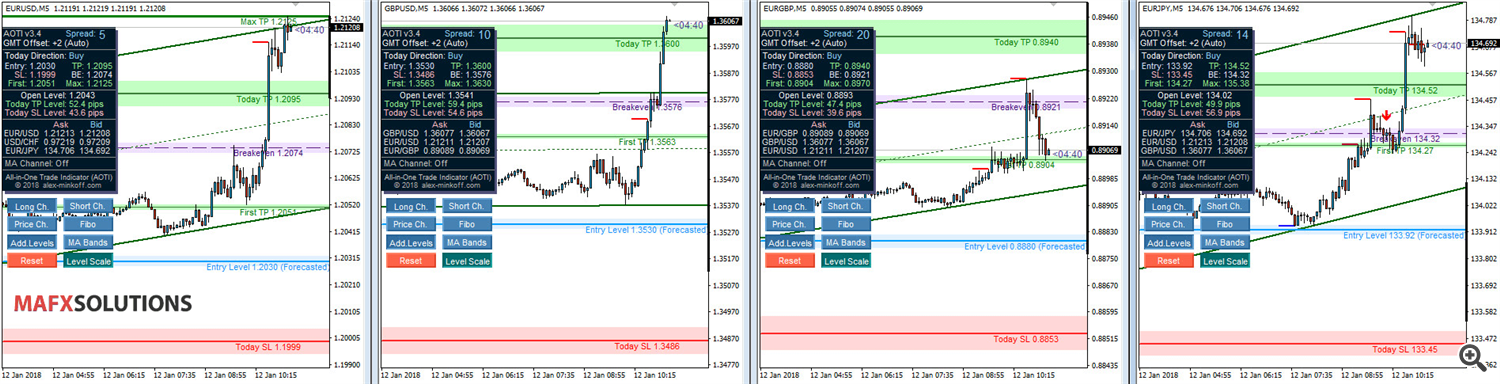Toggle MA Bands on the EURUSD chart
1500x384 pixels.
[x=88, y=243]
